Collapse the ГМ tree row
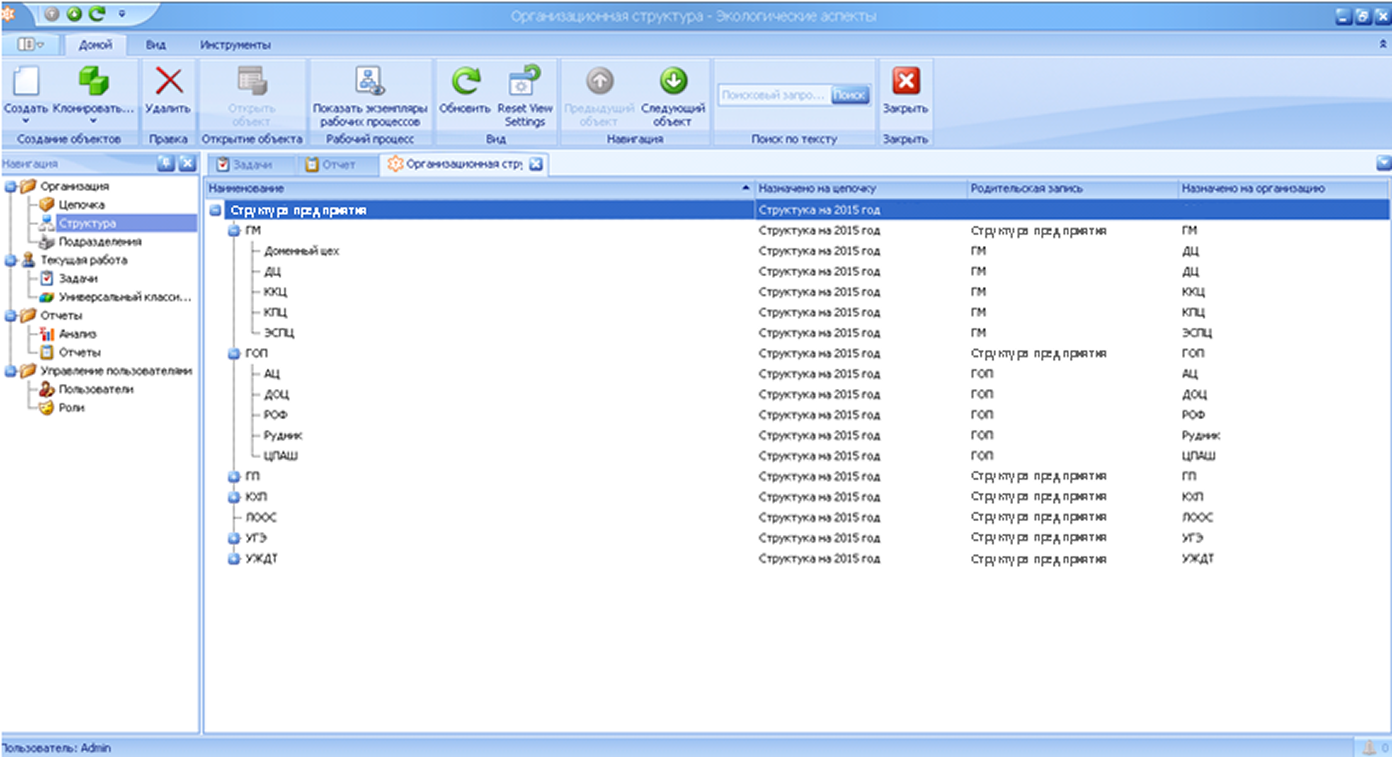The height and width of the screenshot is (757, 1392). pyautogui.click(x=234, y=230)
